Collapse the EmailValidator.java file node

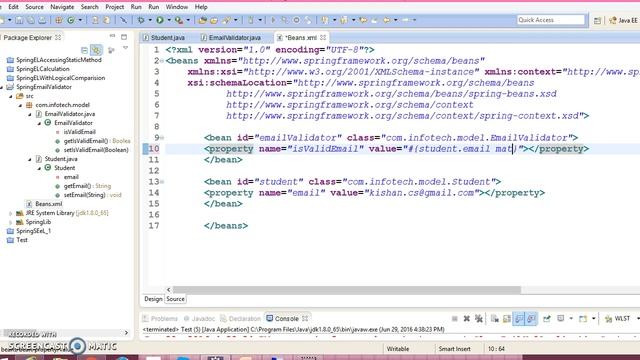click(x=30, y=114)
